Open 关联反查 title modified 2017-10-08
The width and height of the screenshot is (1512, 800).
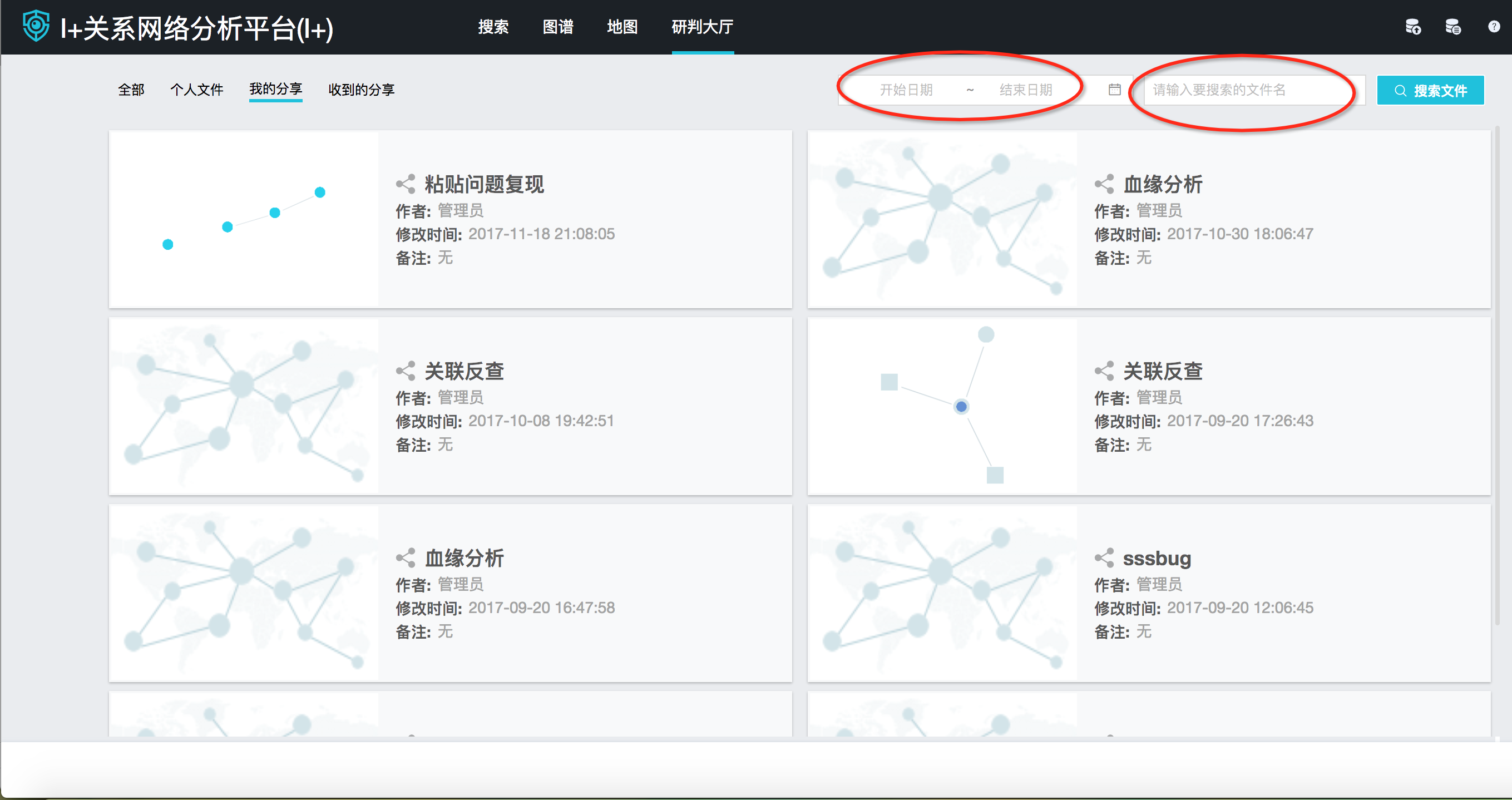coord(465,371)
